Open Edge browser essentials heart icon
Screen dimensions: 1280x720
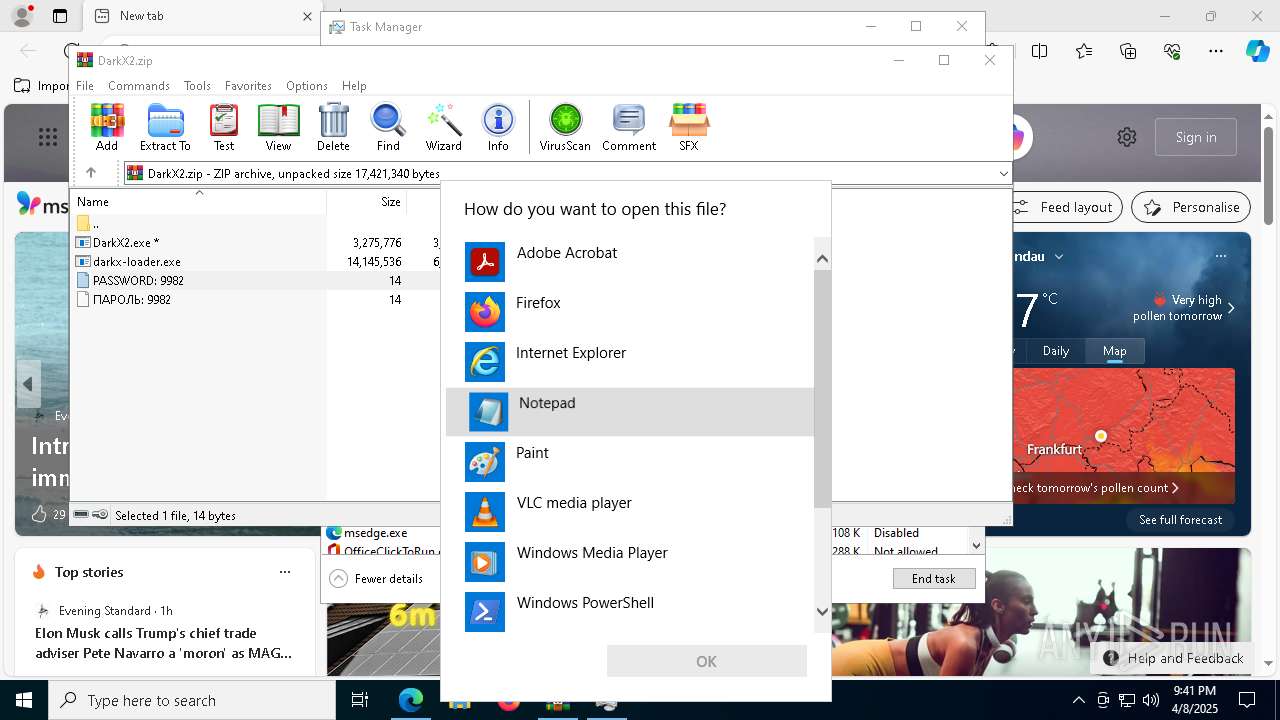(x=1172, y=51)
